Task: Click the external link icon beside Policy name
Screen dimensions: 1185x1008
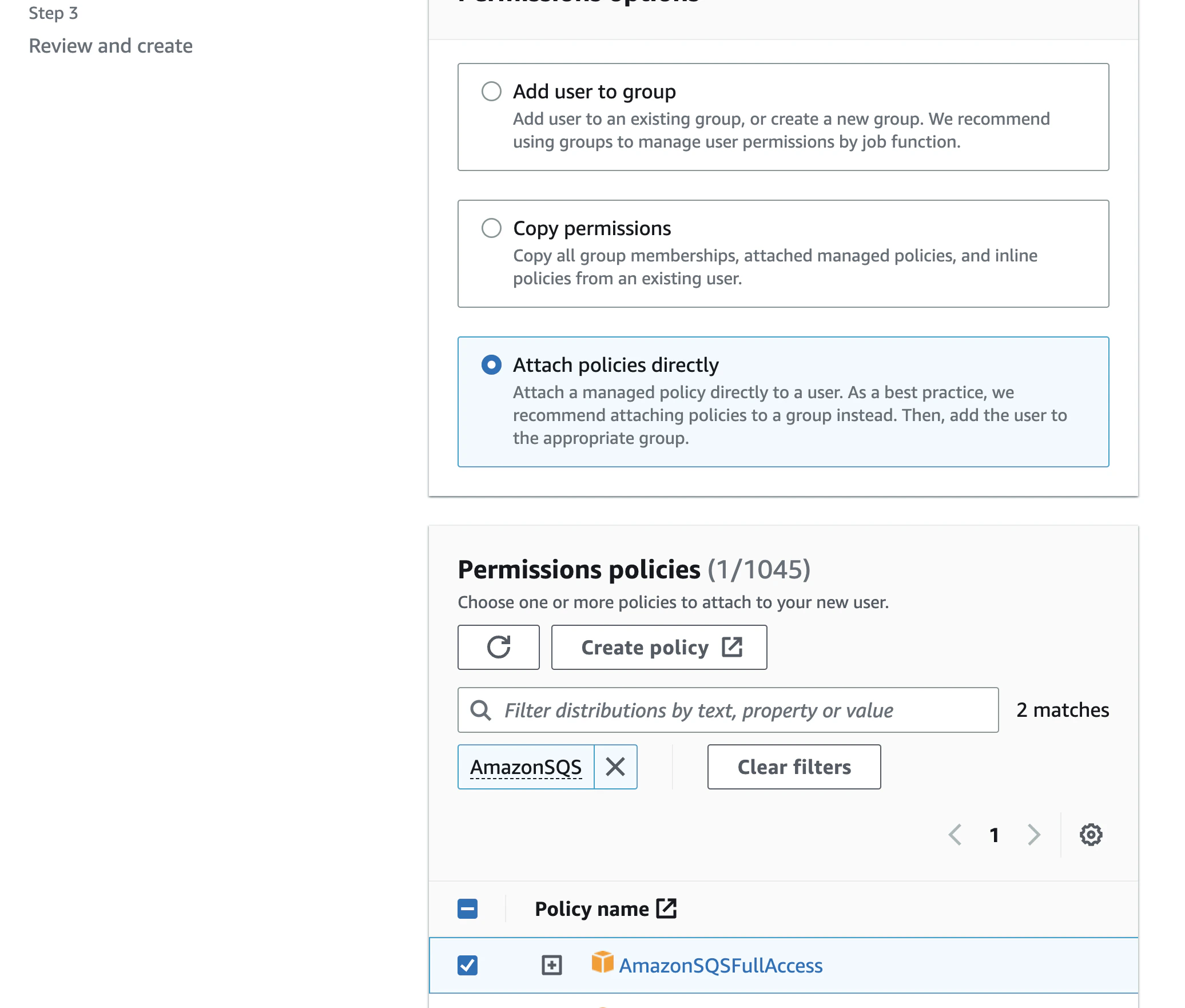Action: click(666, 908)
